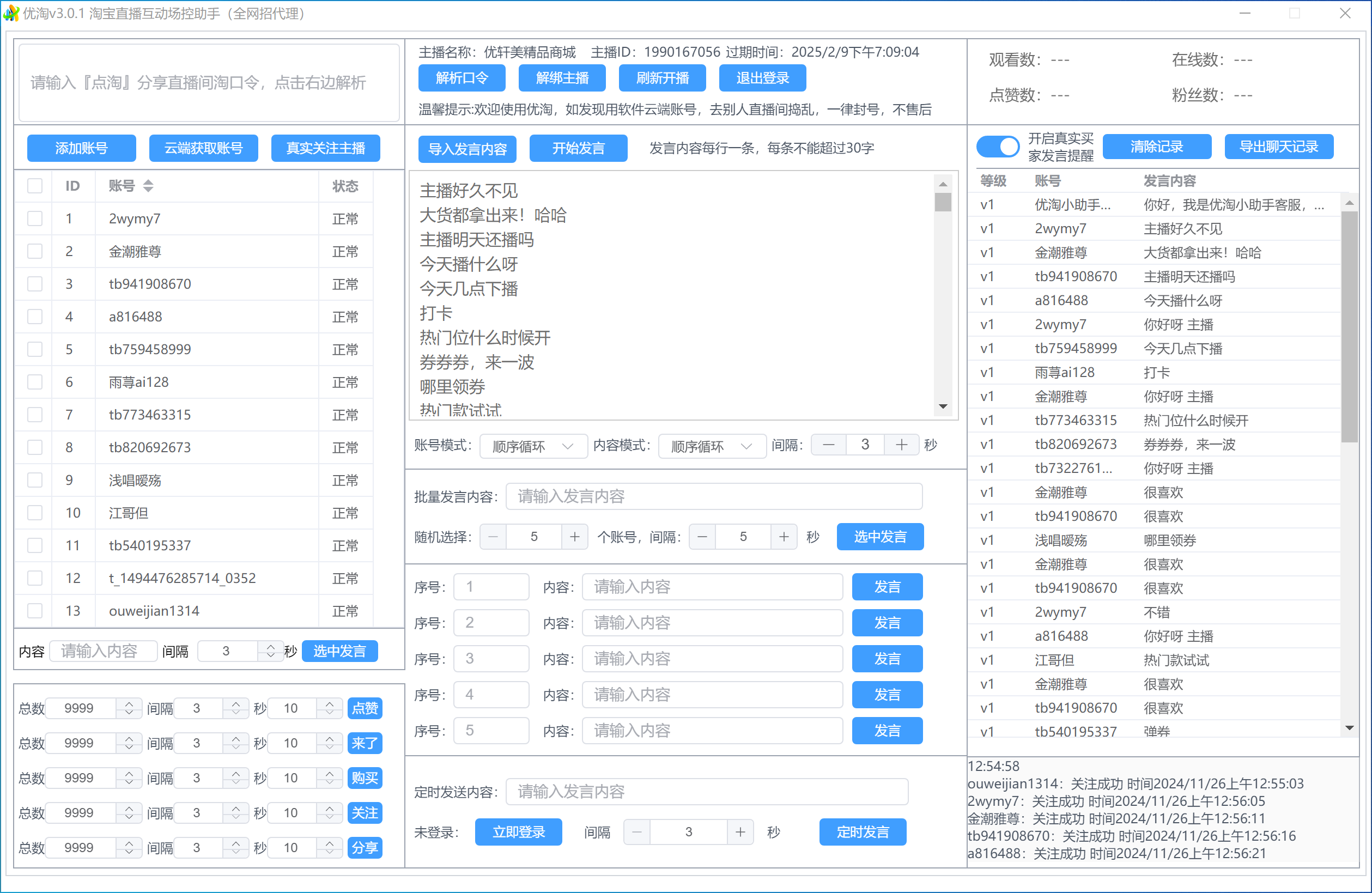Click the spinner arrows on the 点赞 总数 field

point(129,708)
